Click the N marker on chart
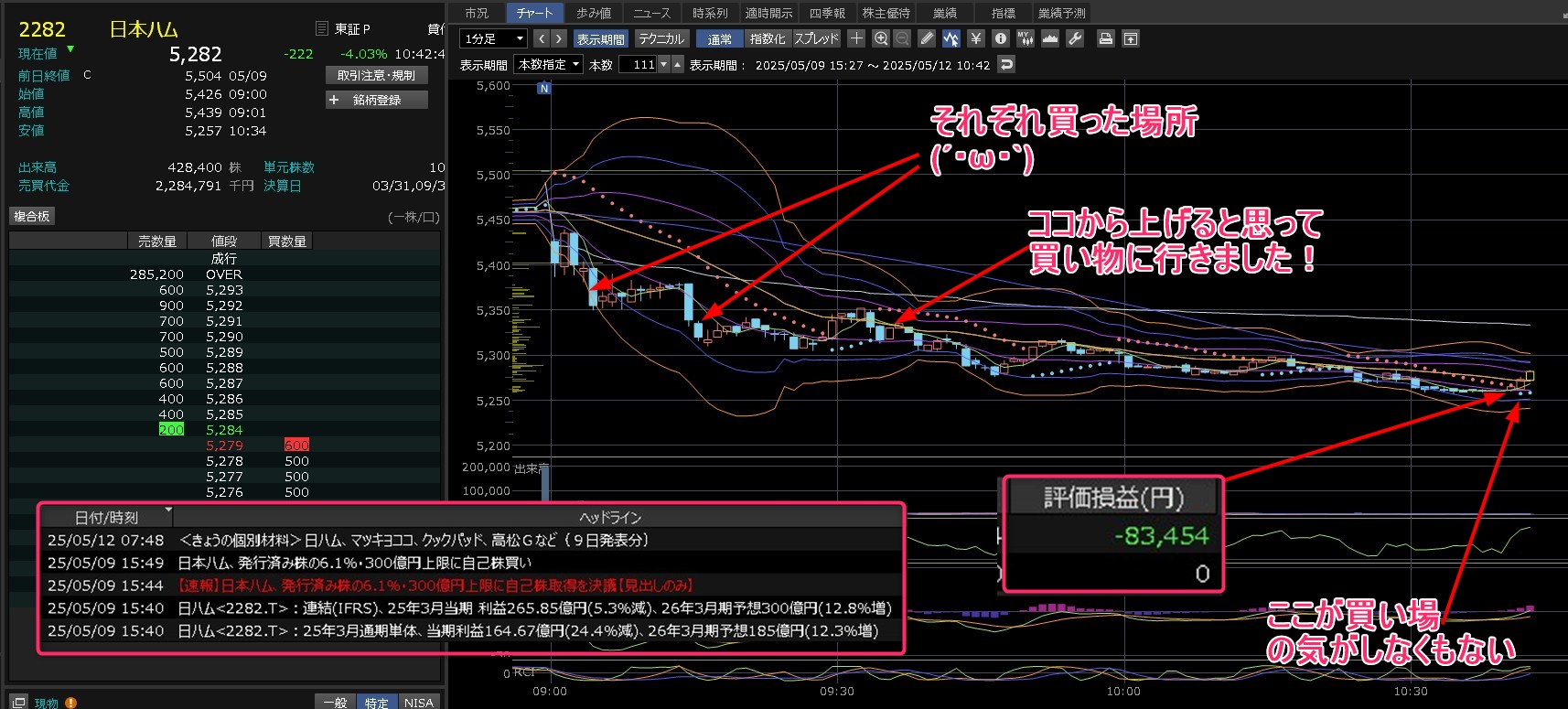Screen dimensions: 1568x709 (544, 89)
